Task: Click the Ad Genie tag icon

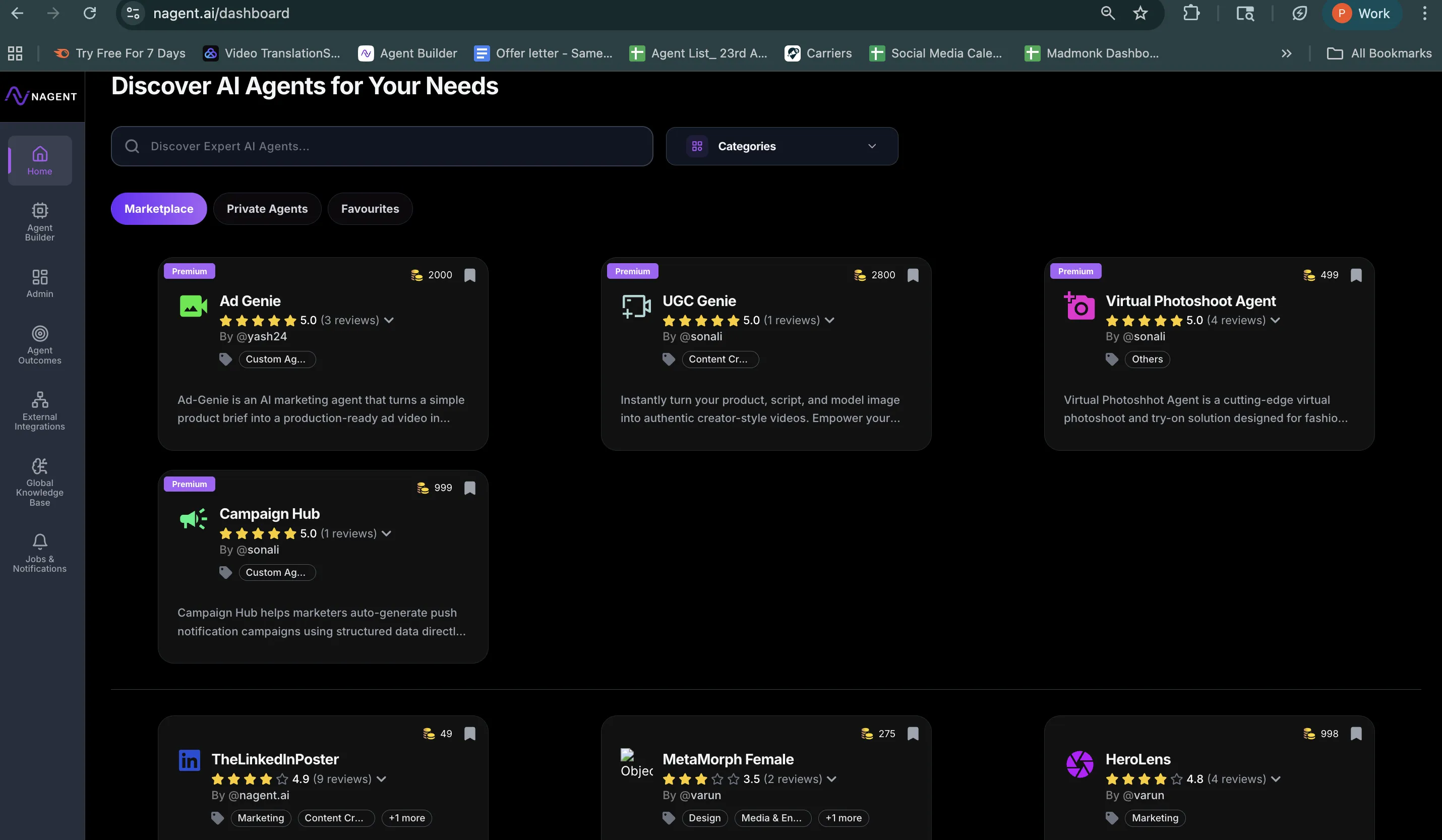Action: pos(225,359)
